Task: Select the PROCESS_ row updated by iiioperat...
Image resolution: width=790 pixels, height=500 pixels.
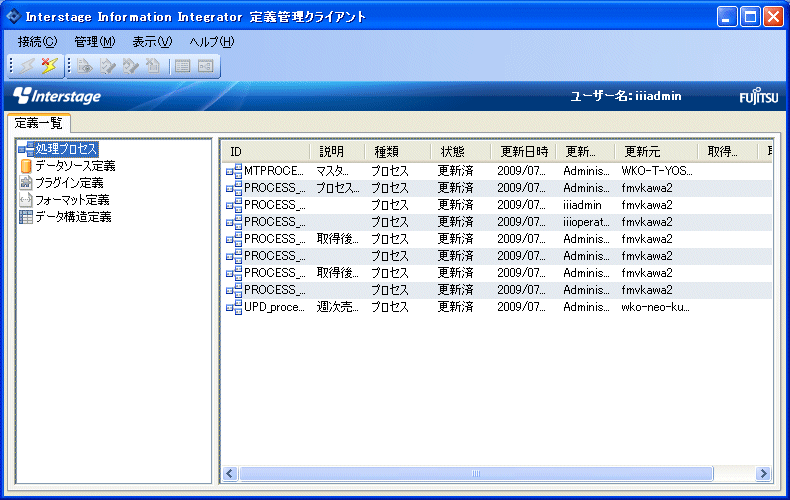Action: point(497,222)
